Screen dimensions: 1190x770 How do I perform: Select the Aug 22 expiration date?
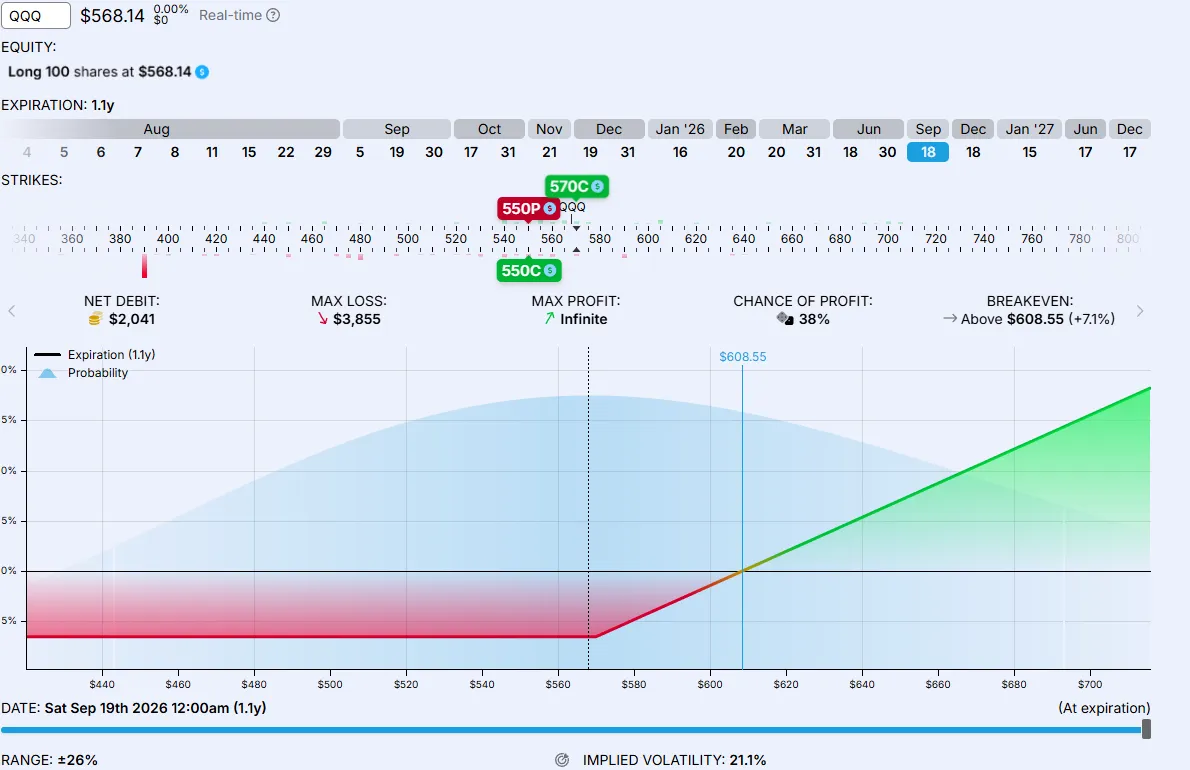(x=285, y=152)
